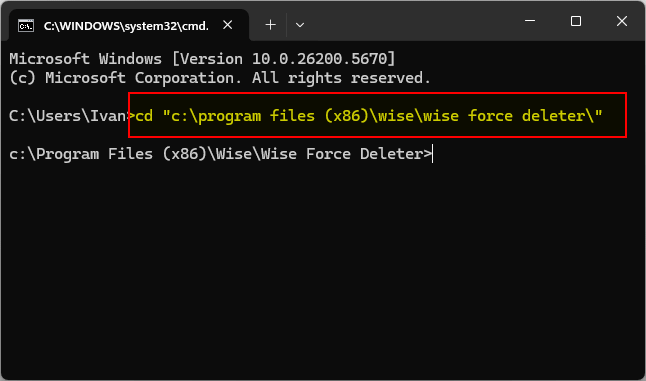Click the Microsoft Windows version line
This screenshot has height=381, width=646.
click(x=202, y=59)
